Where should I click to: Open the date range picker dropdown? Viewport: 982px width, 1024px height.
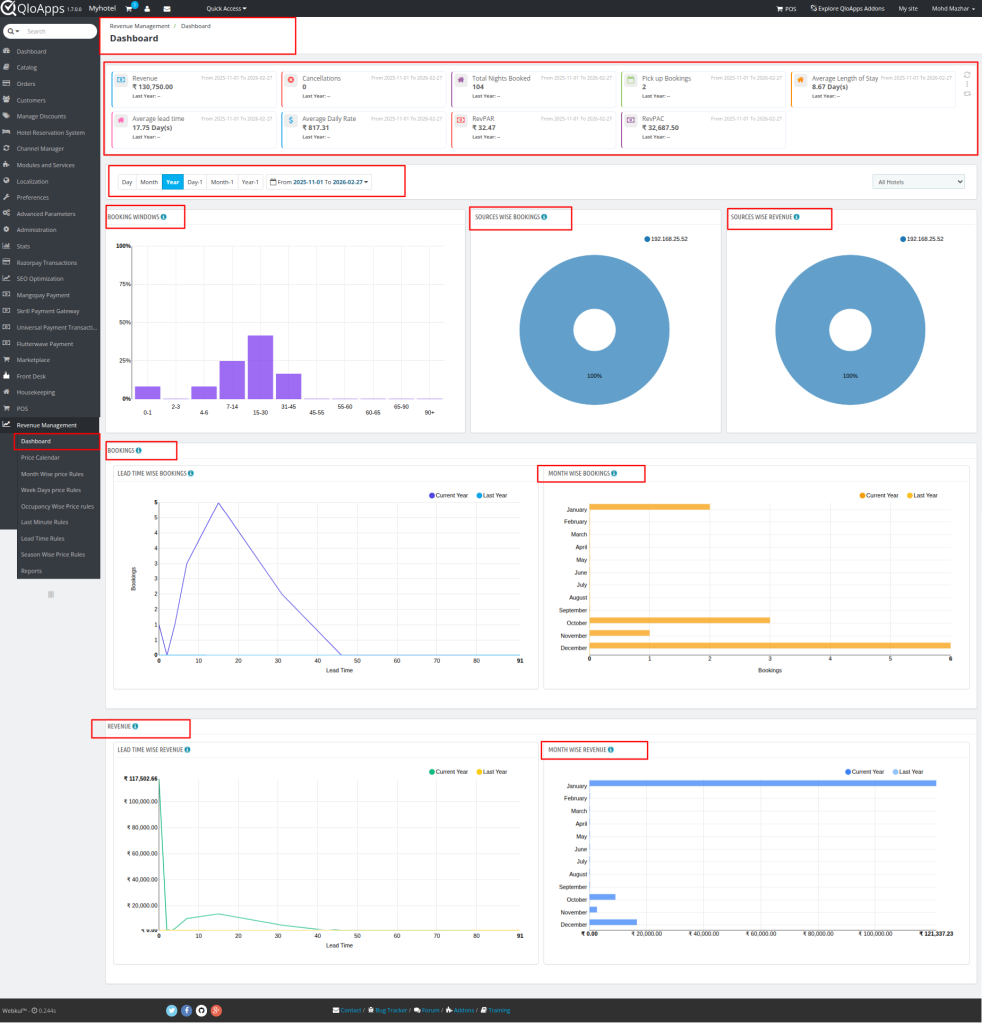pyautogui.click(x=320, y=182)
